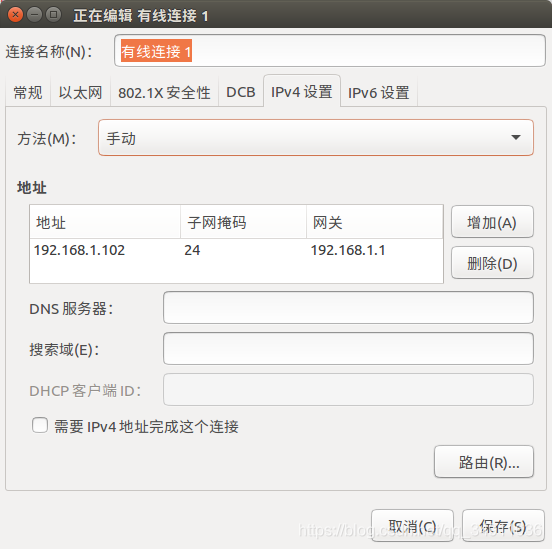Switch to 802.1X 安全性 tab
This screenshot has width=552, height=549.
(x=164, y=92)
